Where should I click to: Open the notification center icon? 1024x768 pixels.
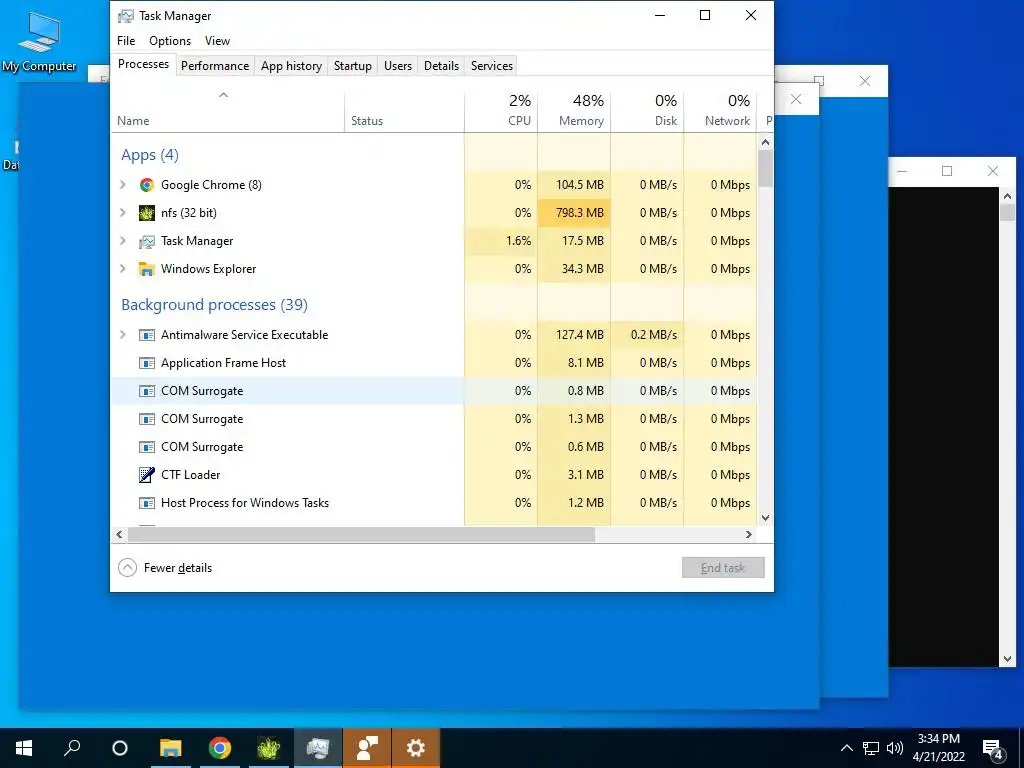click(993, 748)
